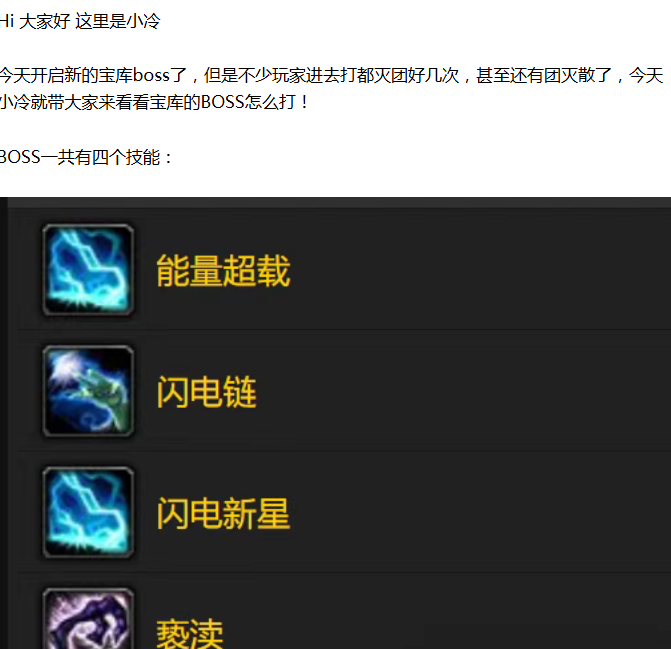Click the gray top bar of the skill panel
671x649 pixels.
tap(339, 203)
